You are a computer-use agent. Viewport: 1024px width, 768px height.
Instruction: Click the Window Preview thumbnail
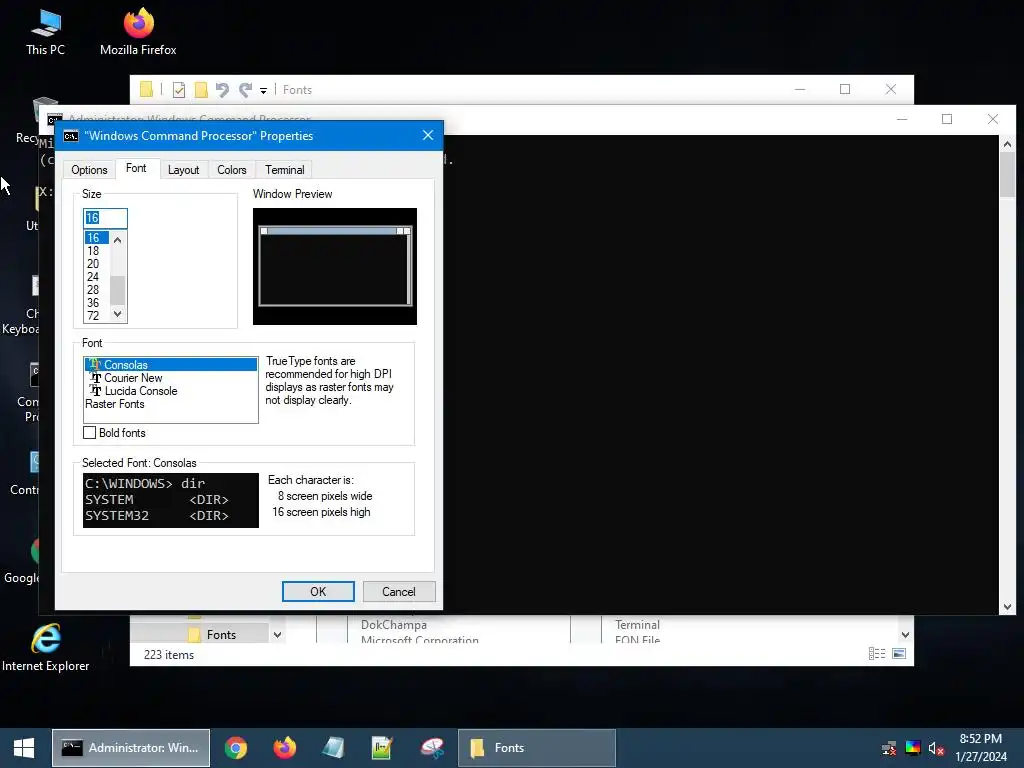click(334, 266)
